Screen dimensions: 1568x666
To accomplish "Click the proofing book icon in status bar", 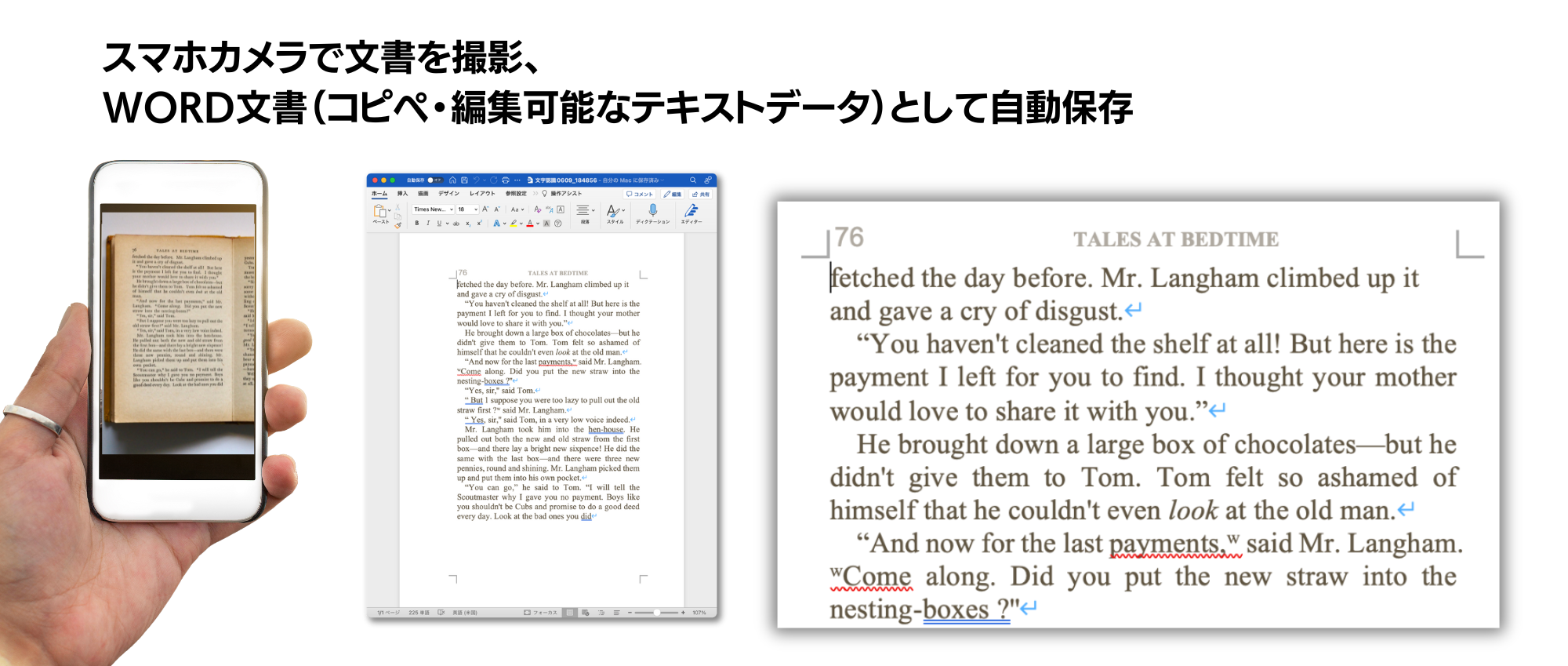I will (441, 613).
